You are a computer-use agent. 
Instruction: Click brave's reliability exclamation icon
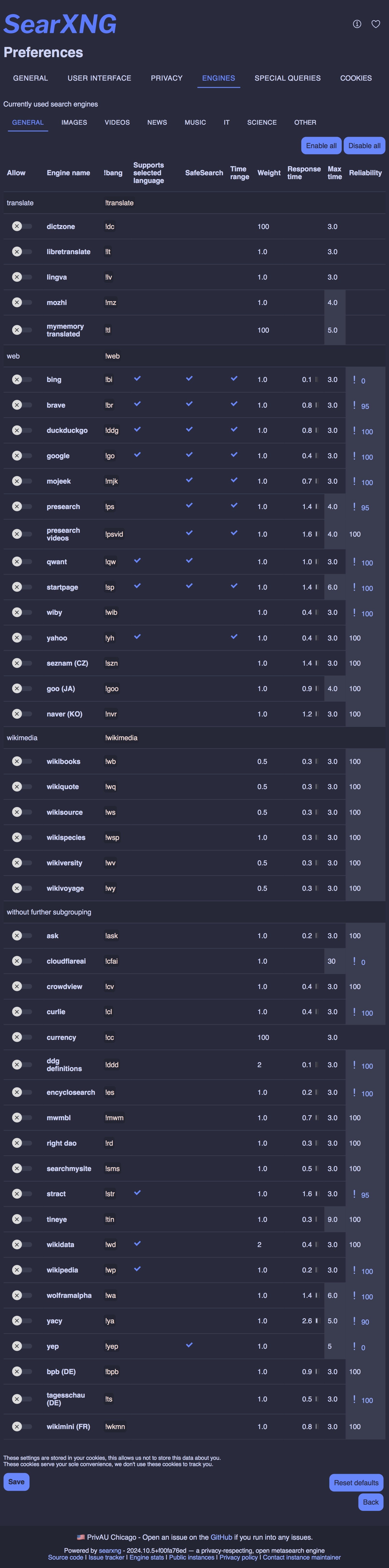[x=354, y=405]
